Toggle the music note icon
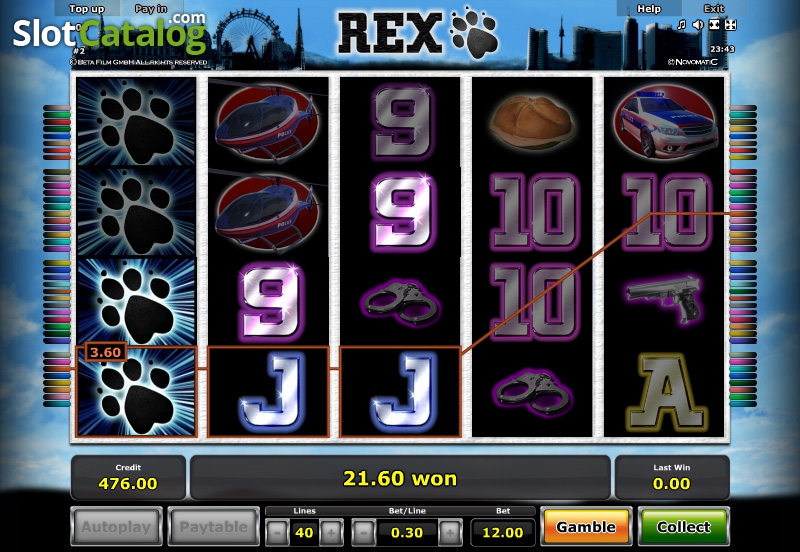Viewport: 800px width, 552px height. (682, 24)
